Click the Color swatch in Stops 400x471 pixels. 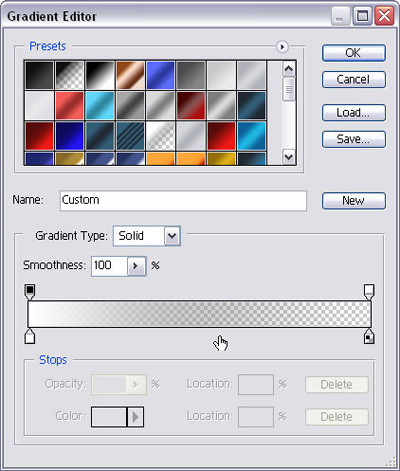109,417
